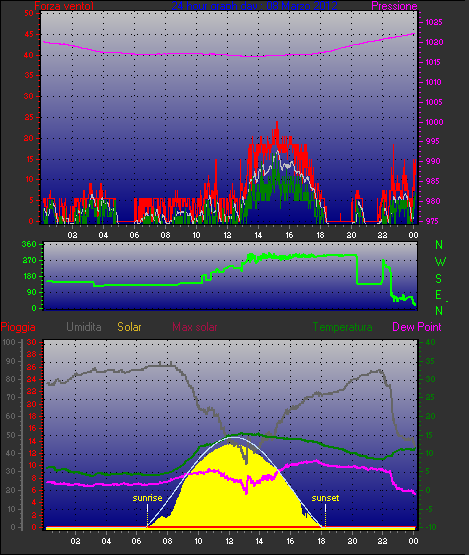
Task: Click the 24 hour graph day title
Action: [x=254, y=6]
